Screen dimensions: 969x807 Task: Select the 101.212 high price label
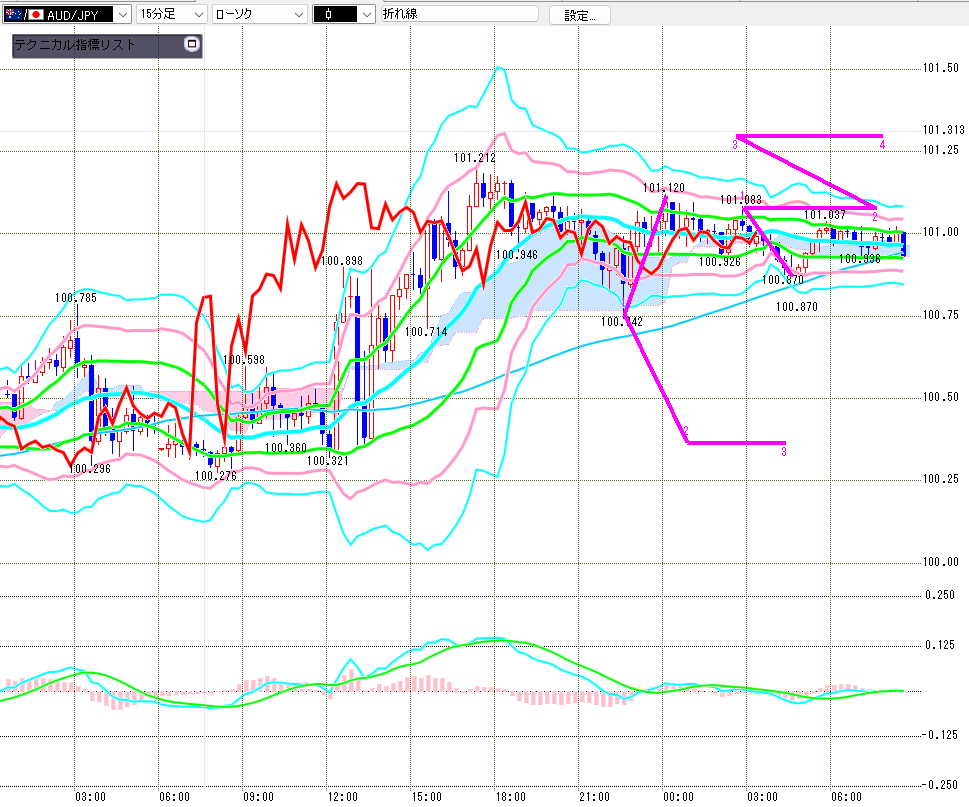[x=474, y=158]
